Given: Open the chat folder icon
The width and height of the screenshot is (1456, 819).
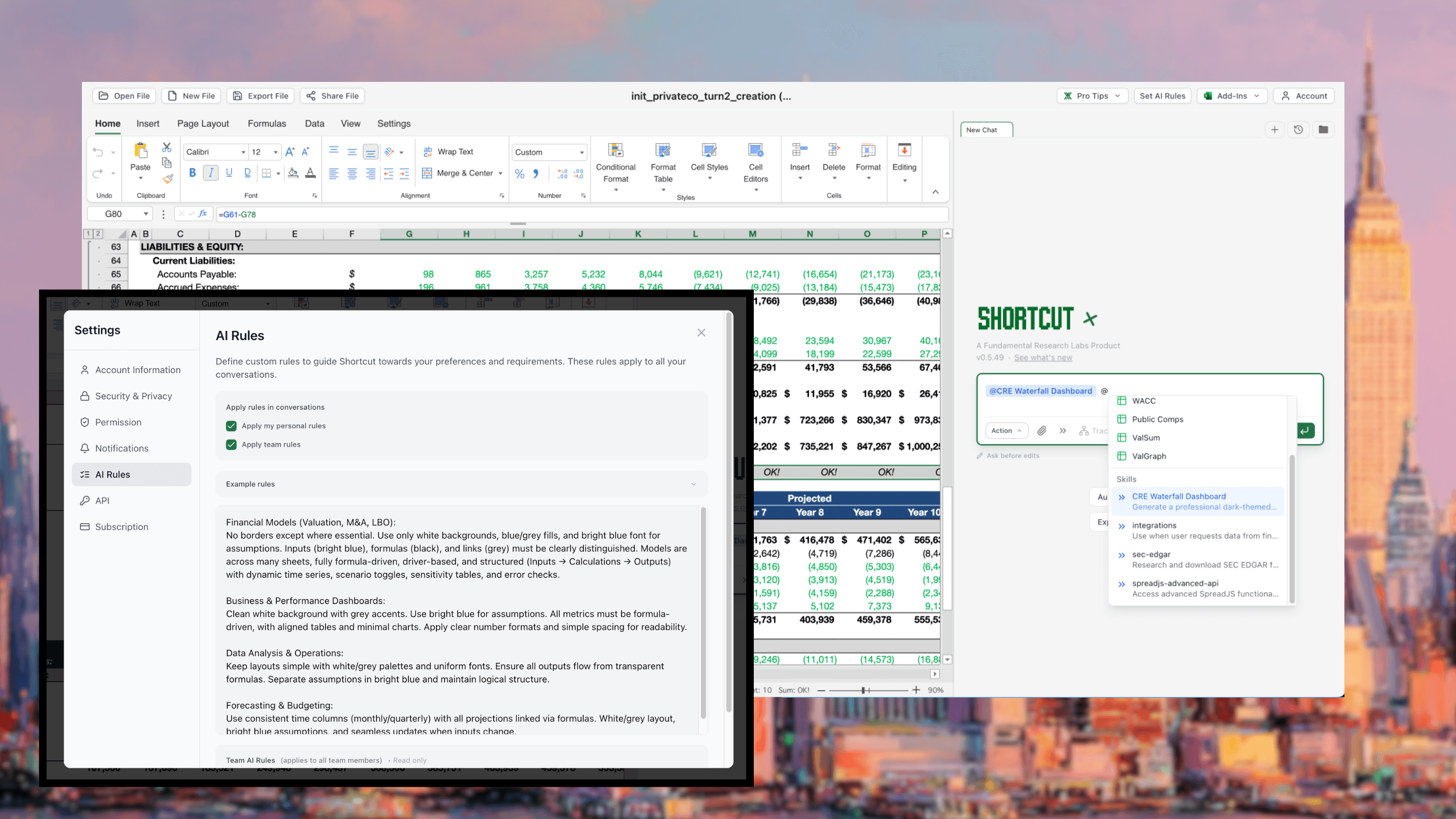Looking at the screenshot, I should click(1323, 129).
